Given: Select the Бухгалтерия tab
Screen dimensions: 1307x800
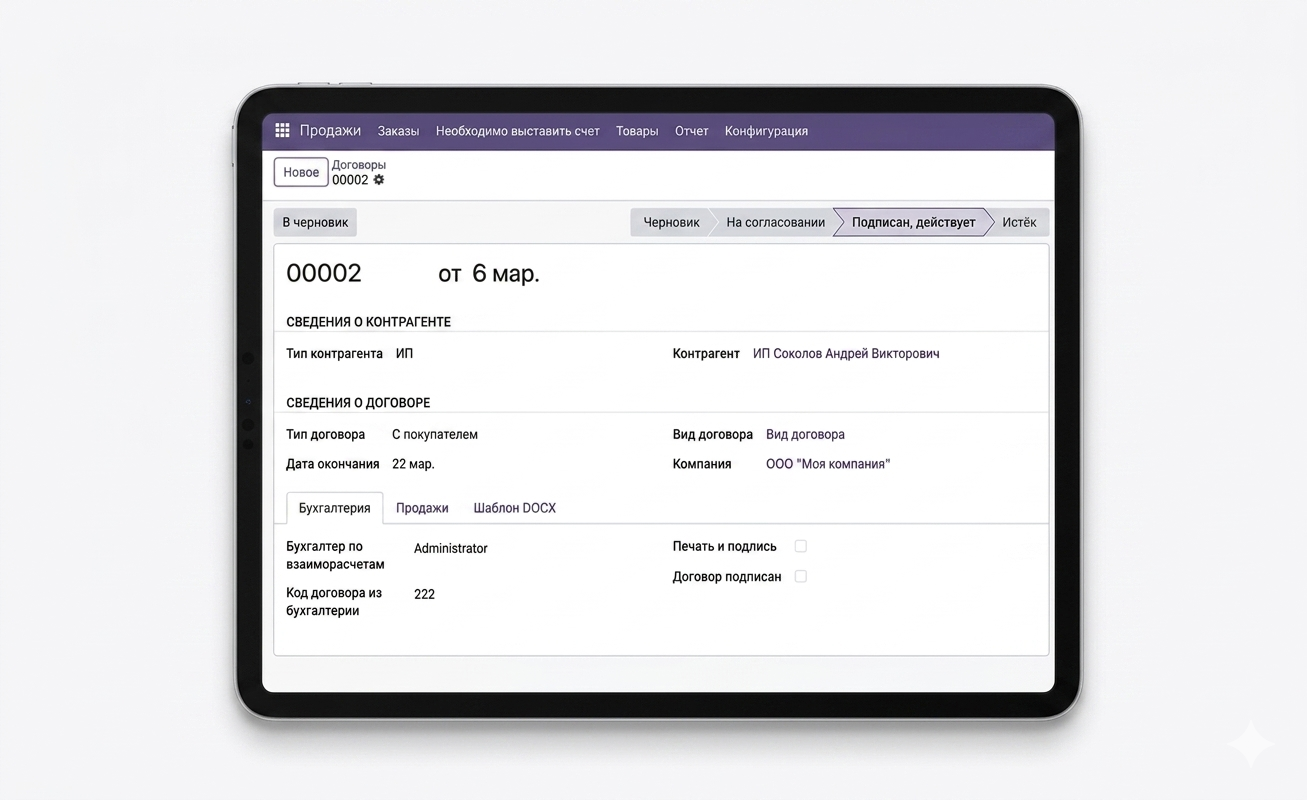Looking at the screenshot, I should [x=334, y=507].
